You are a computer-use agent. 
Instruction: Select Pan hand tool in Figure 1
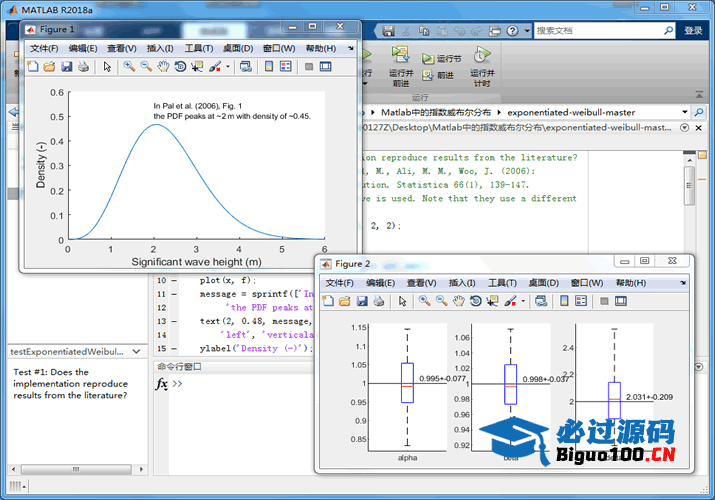(x=163, y=67)
